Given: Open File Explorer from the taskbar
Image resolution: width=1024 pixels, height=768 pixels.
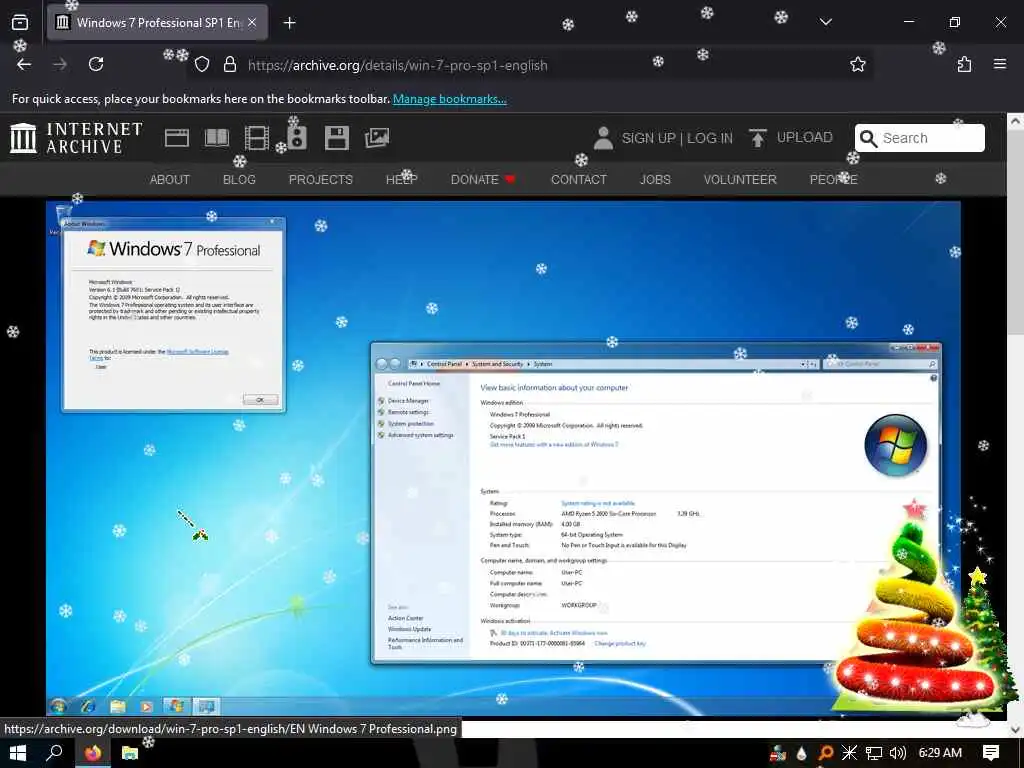Looking at the screenshot, I should point(129,753).
